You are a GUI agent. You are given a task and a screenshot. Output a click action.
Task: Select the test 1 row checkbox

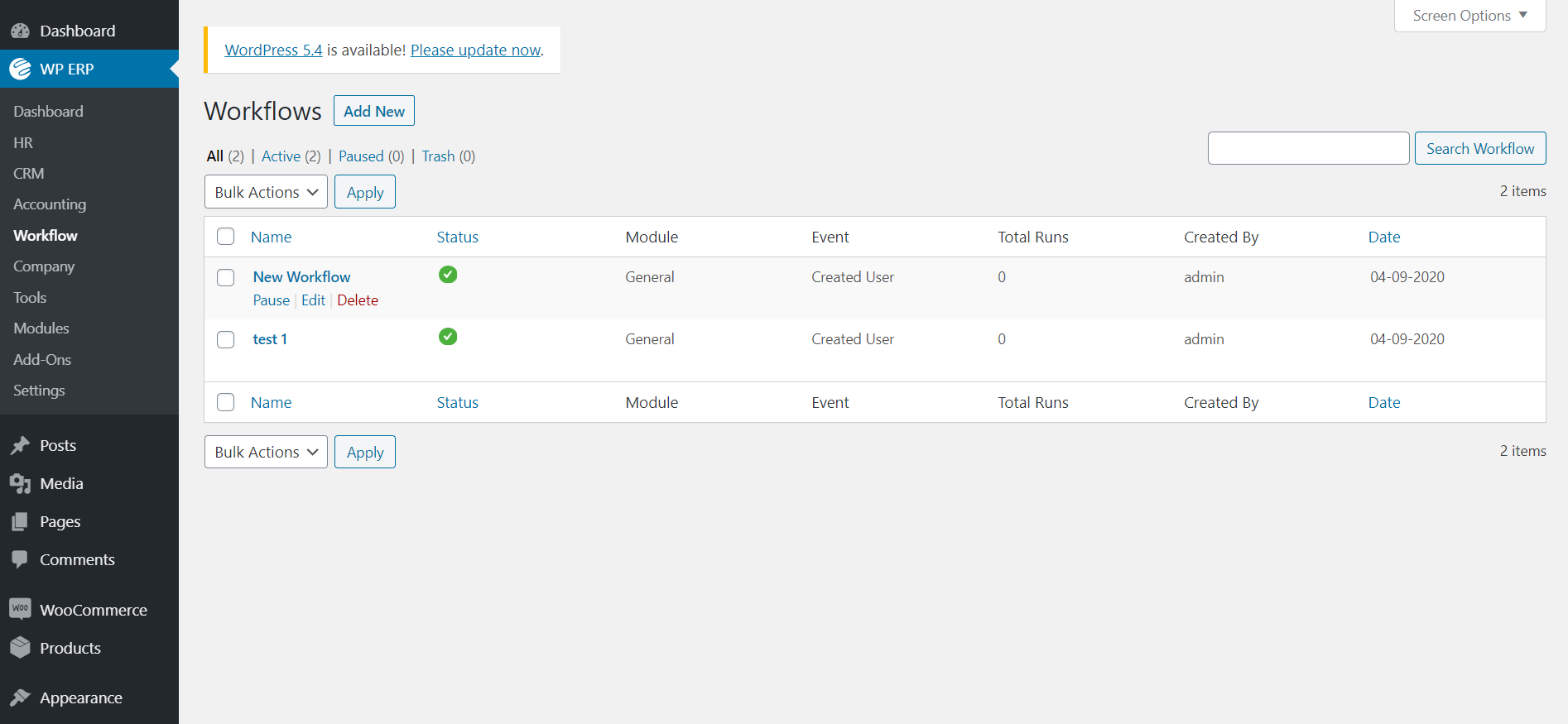225,339
